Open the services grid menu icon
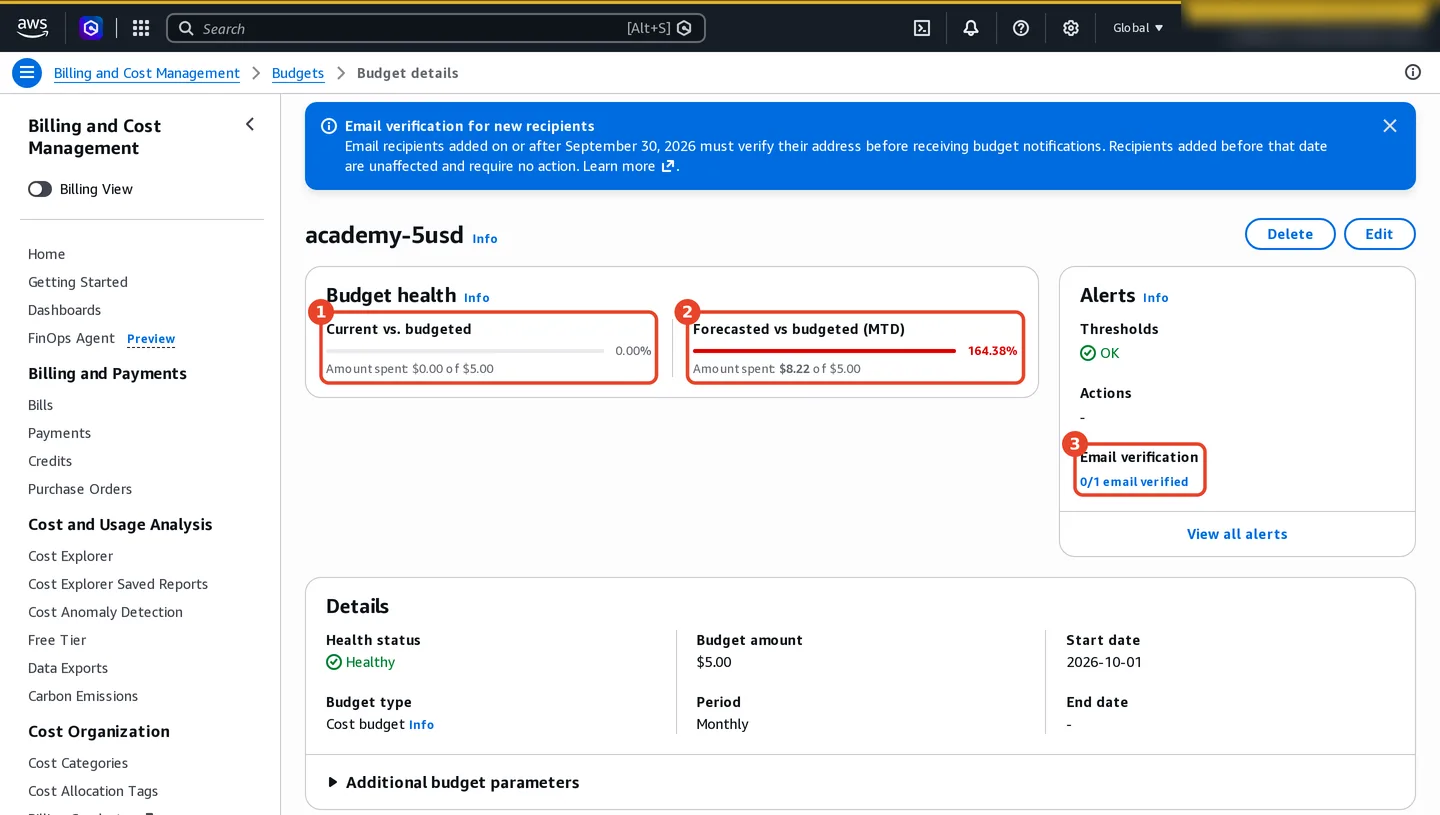This screenshot has width=1440, height=815. (x=141, y=28)
